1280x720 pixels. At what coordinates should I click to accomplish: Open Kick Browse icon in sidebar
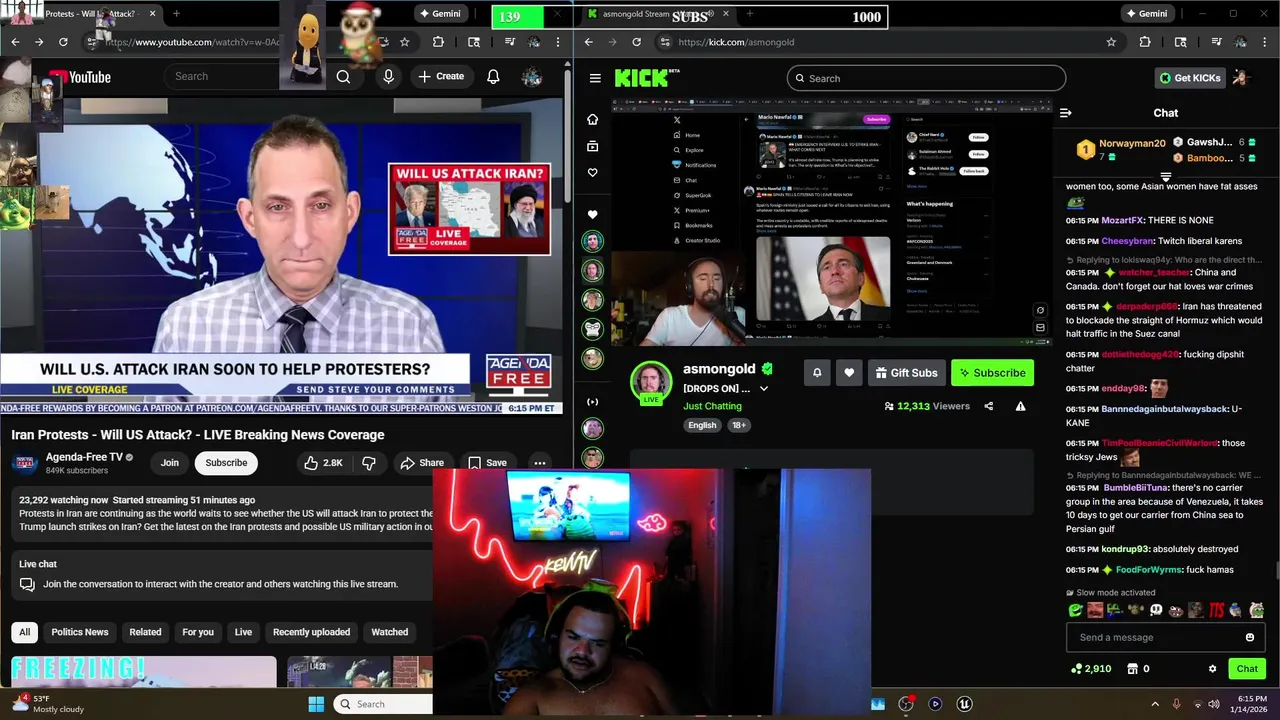pyautogui.click(x=592, y=146)
